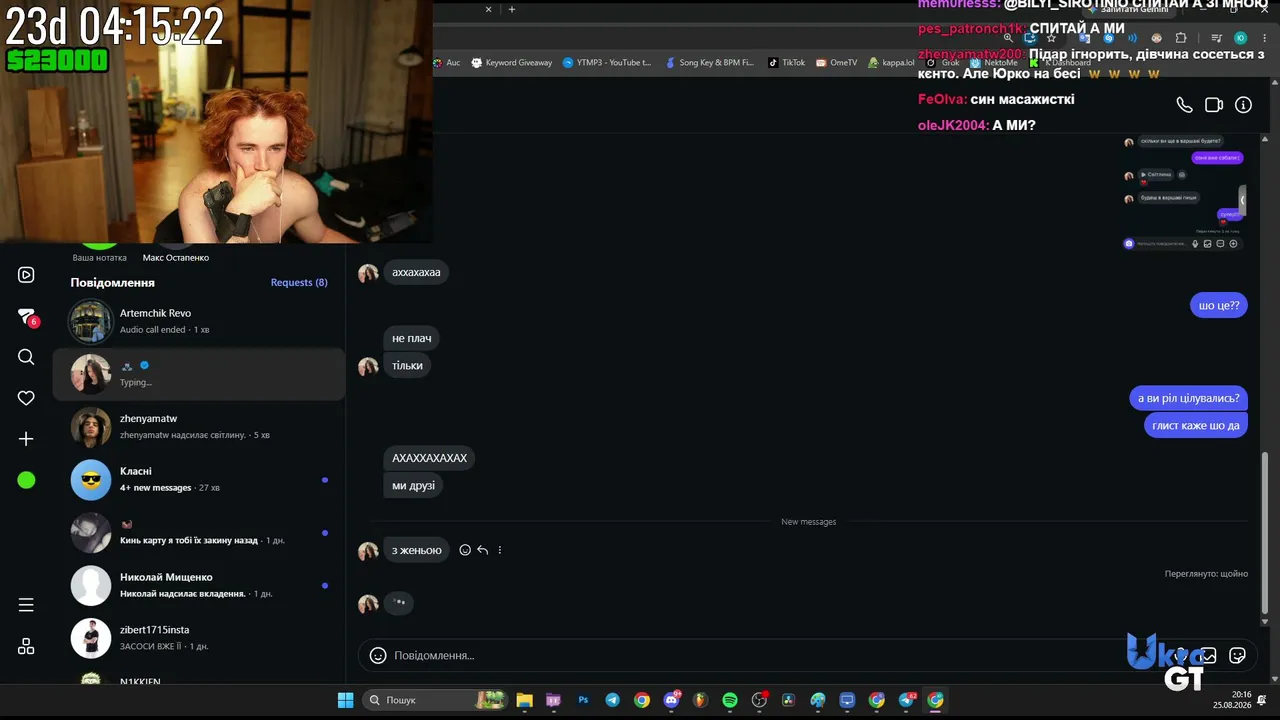Open more options for 'з женьою' message
The image size is (1280, 720).
(x=500, y=550)
